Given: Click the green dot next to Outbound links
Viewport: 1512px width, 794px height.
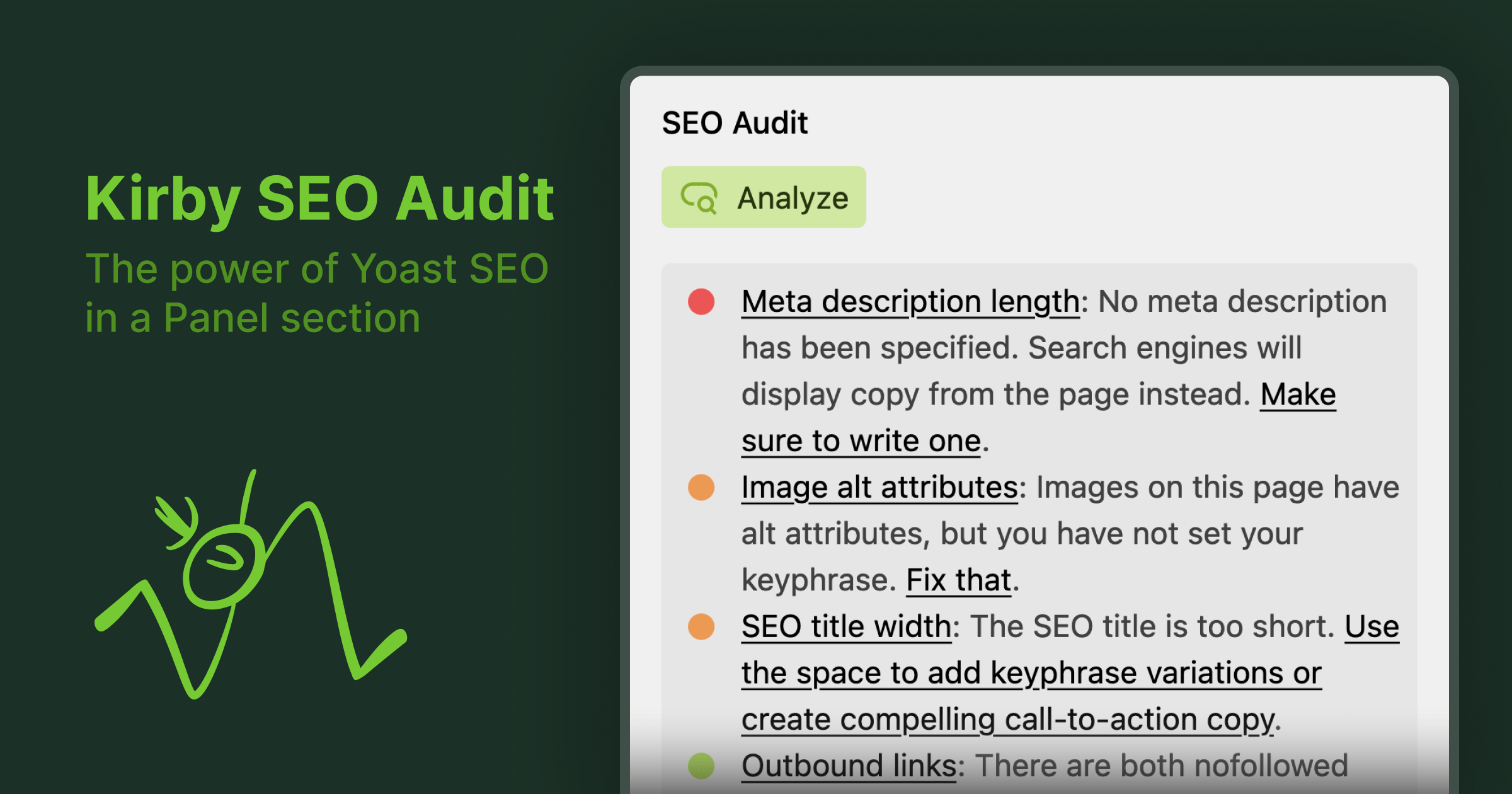Looking at the screenshot, I should [x=701, y=766].
